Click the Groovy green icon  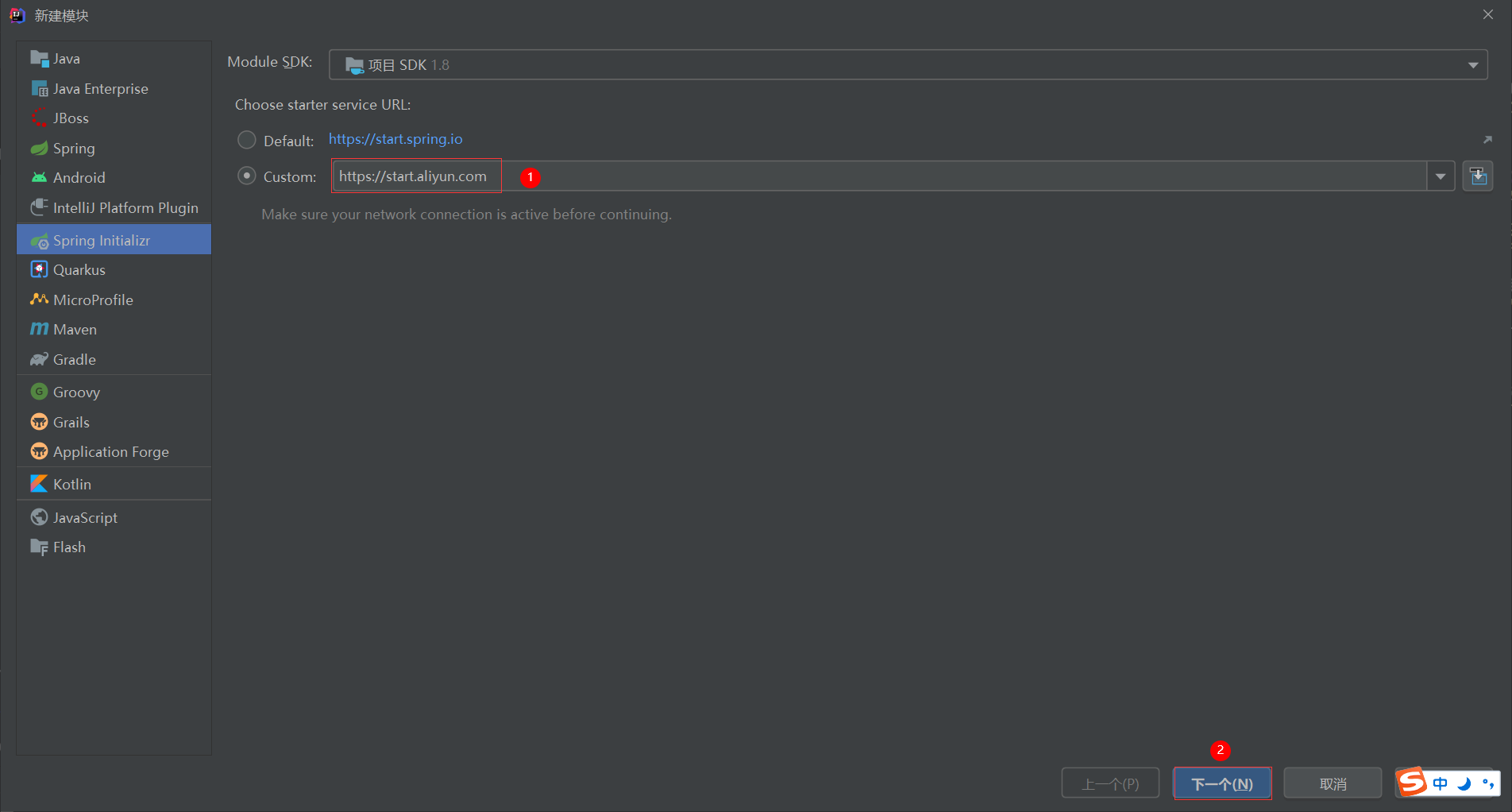point(39,392)
